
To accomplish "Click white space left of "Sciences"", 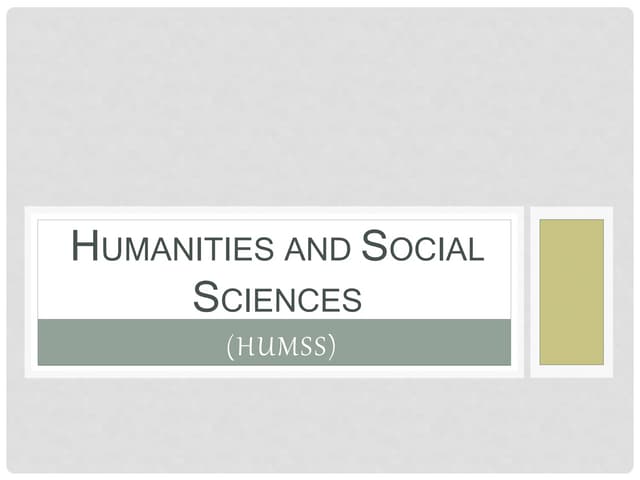I will tap(110, 296).
